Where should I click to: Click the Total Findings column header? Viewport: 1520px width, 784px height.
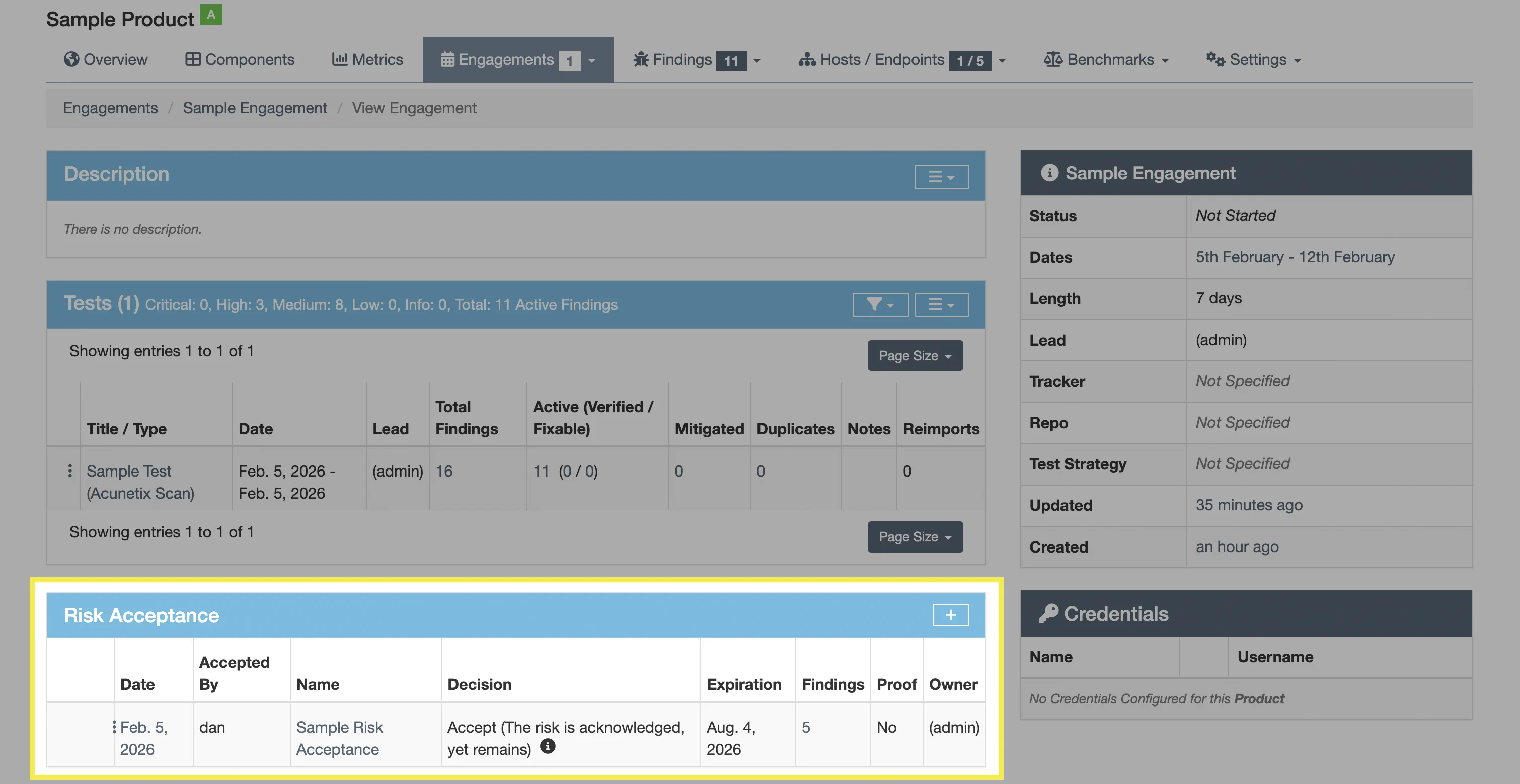(x=466, y=418)
